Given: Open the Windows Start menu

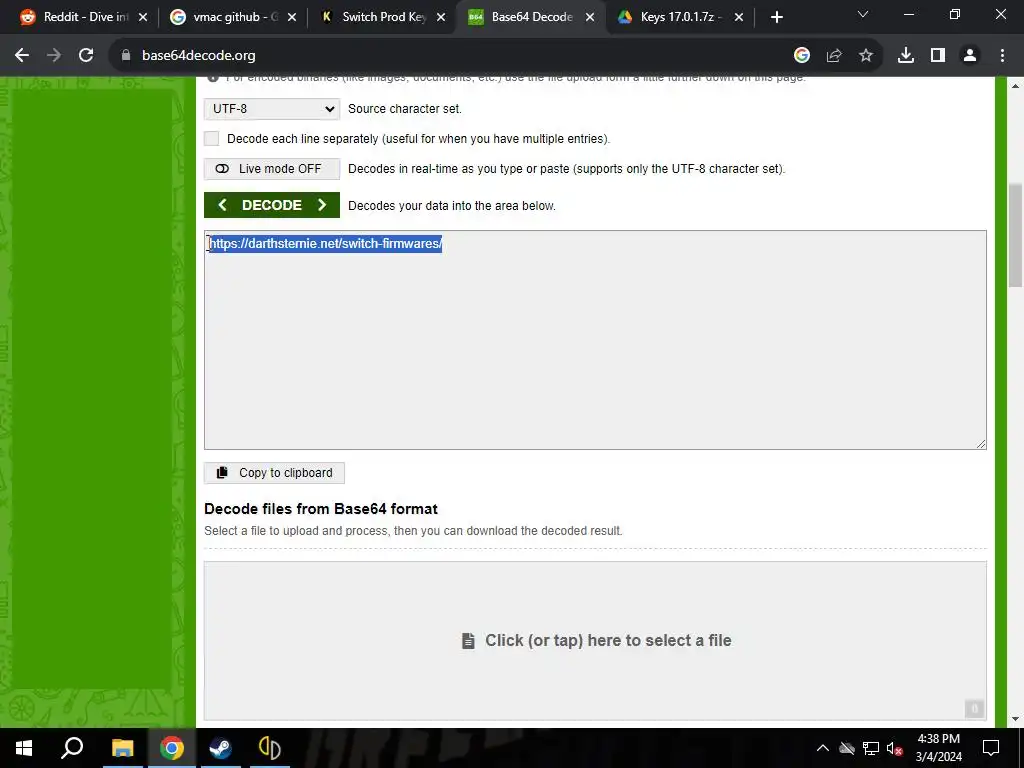Looking at the screenshot, I should pos(24,748).
